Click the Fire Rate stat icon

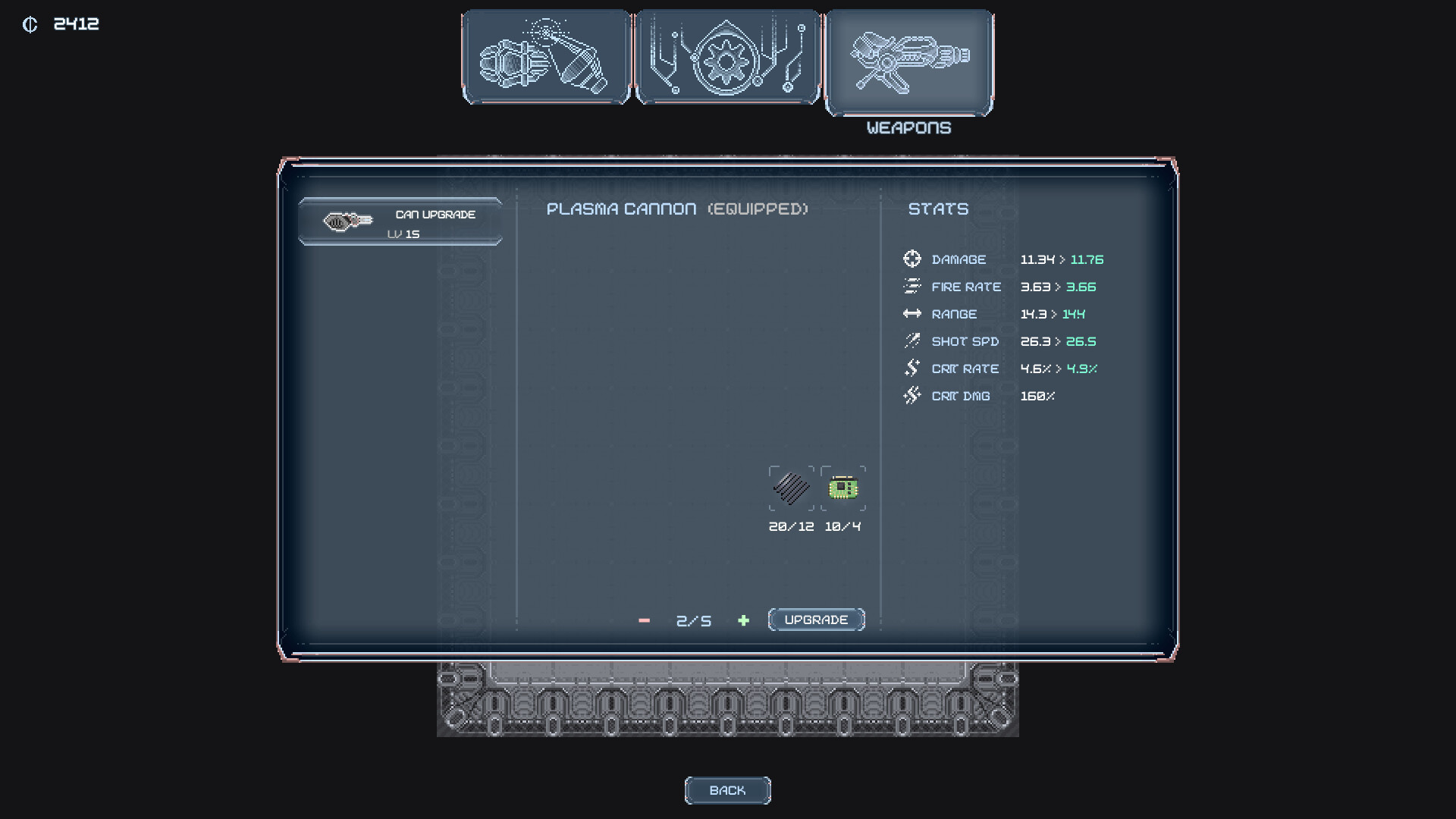point(912,286)
